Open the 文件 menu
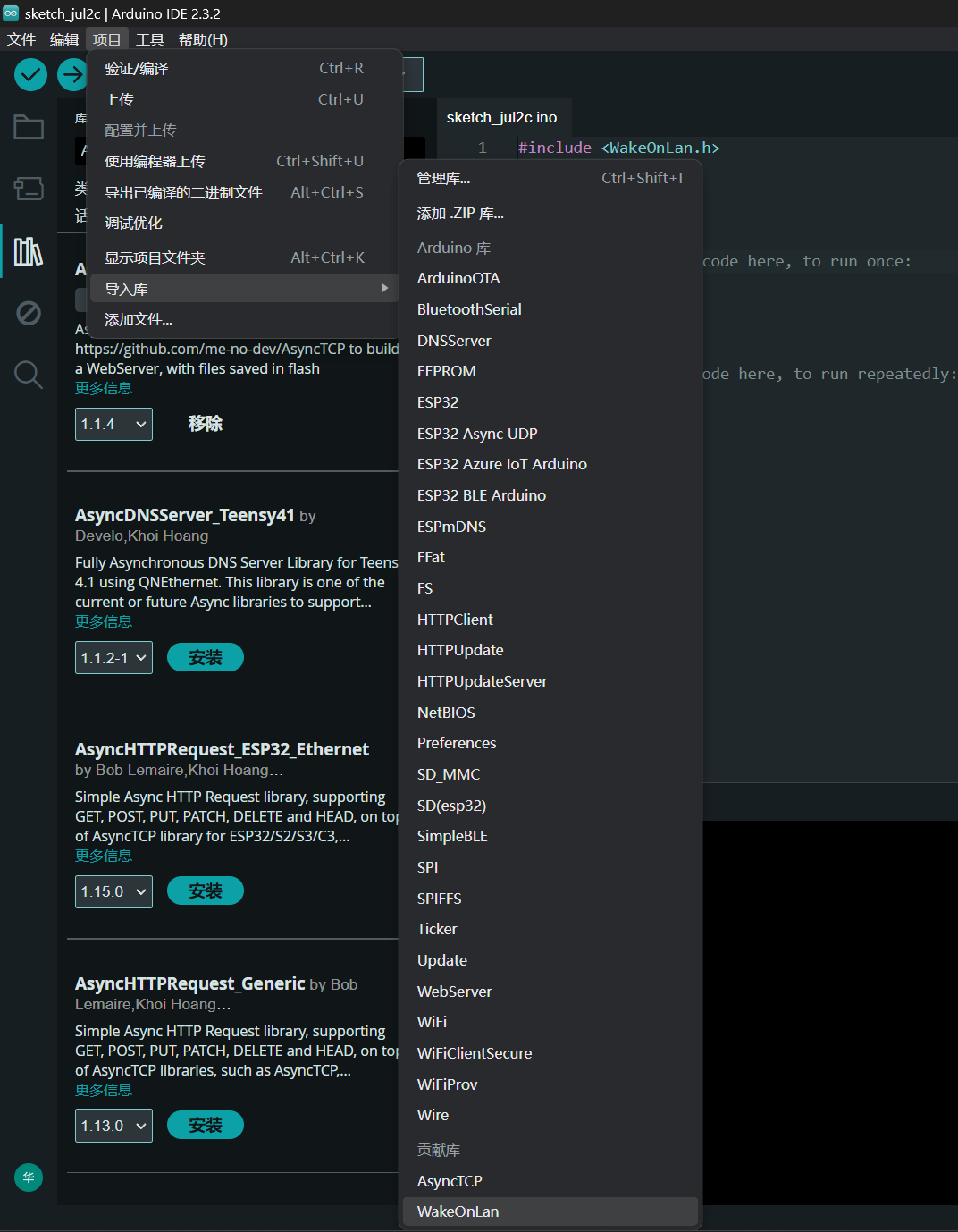Screen dimensions: 958x1232 pos(21,39)
